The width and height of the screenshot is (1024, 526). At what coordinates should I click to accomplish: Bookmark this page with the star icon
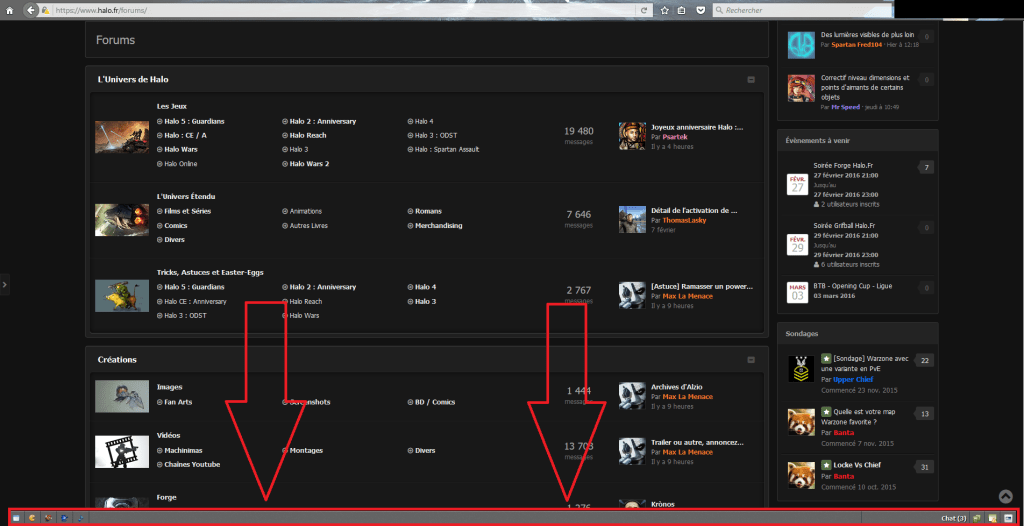pyautogui.click(x=665, y=10)
